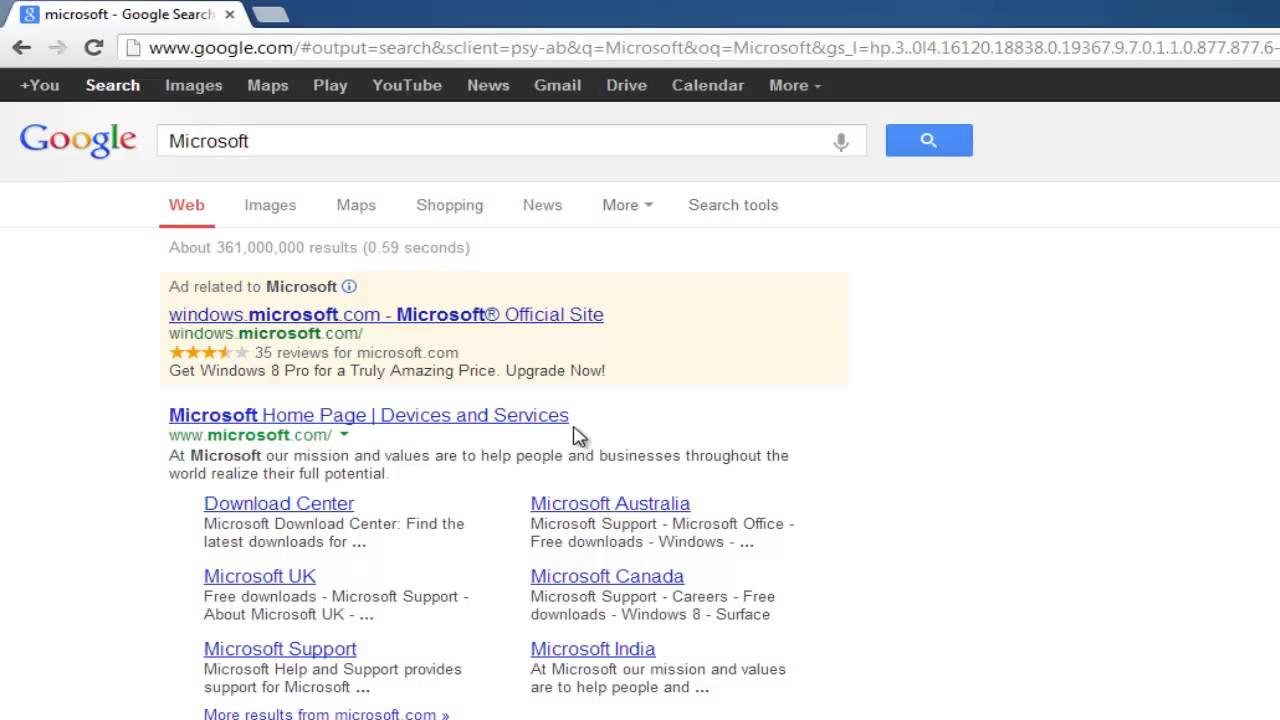
Task: Open Gmail from the black bar
Action: (x=557, y=85)
